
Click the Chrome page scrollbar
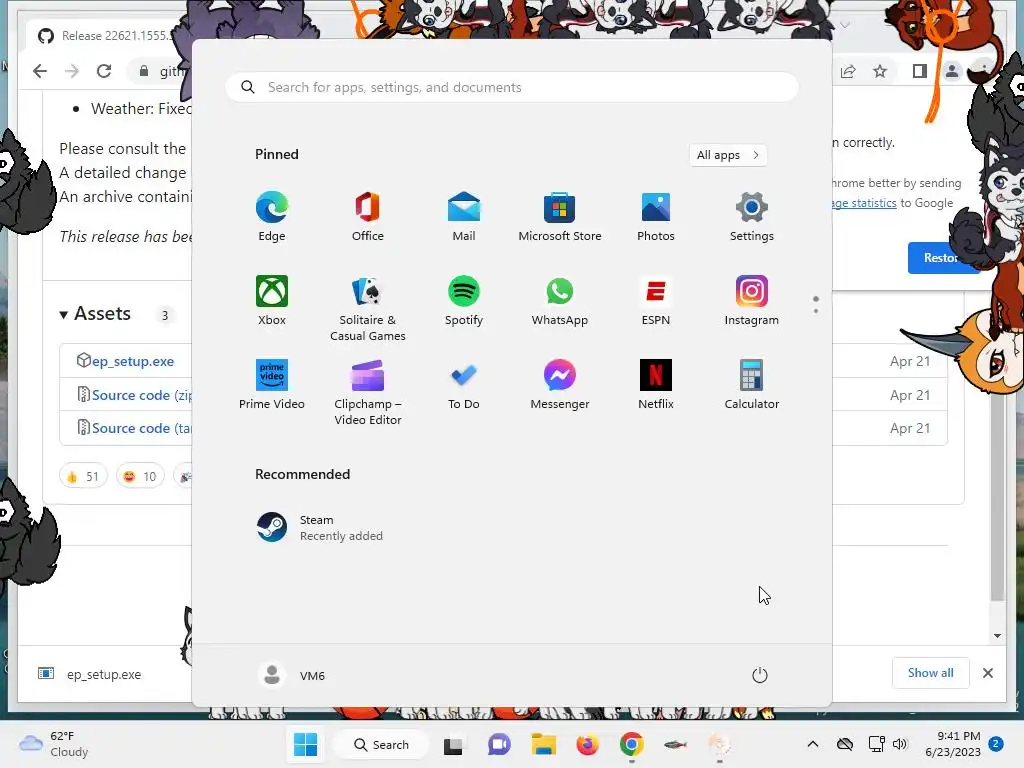(997, 496)
